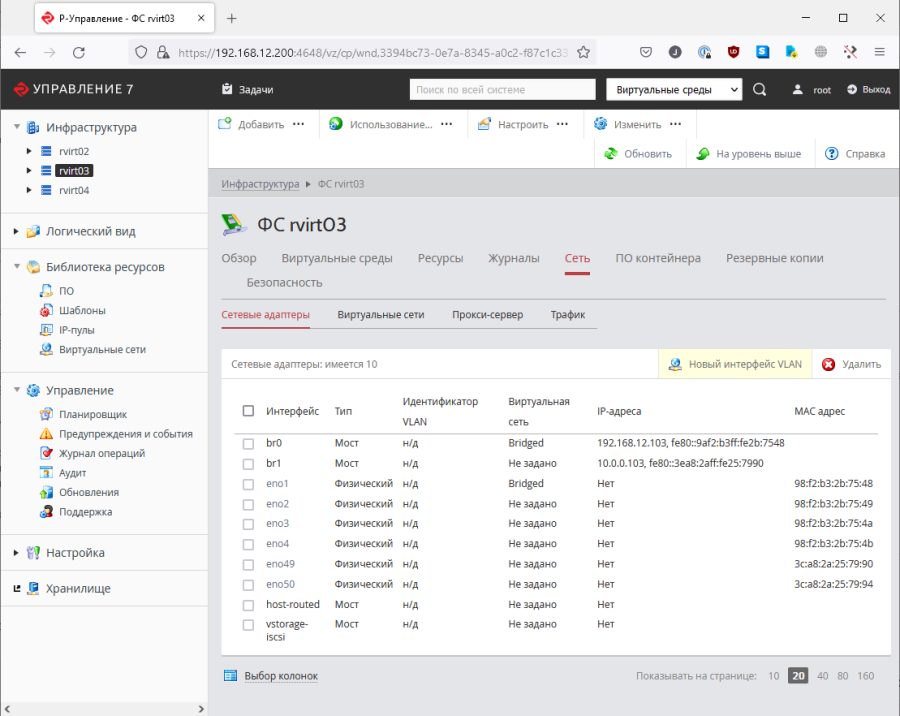Open the Виртуальные среды search scope dropdown
The width and height of the screenshot is (900, 716).
674,90
